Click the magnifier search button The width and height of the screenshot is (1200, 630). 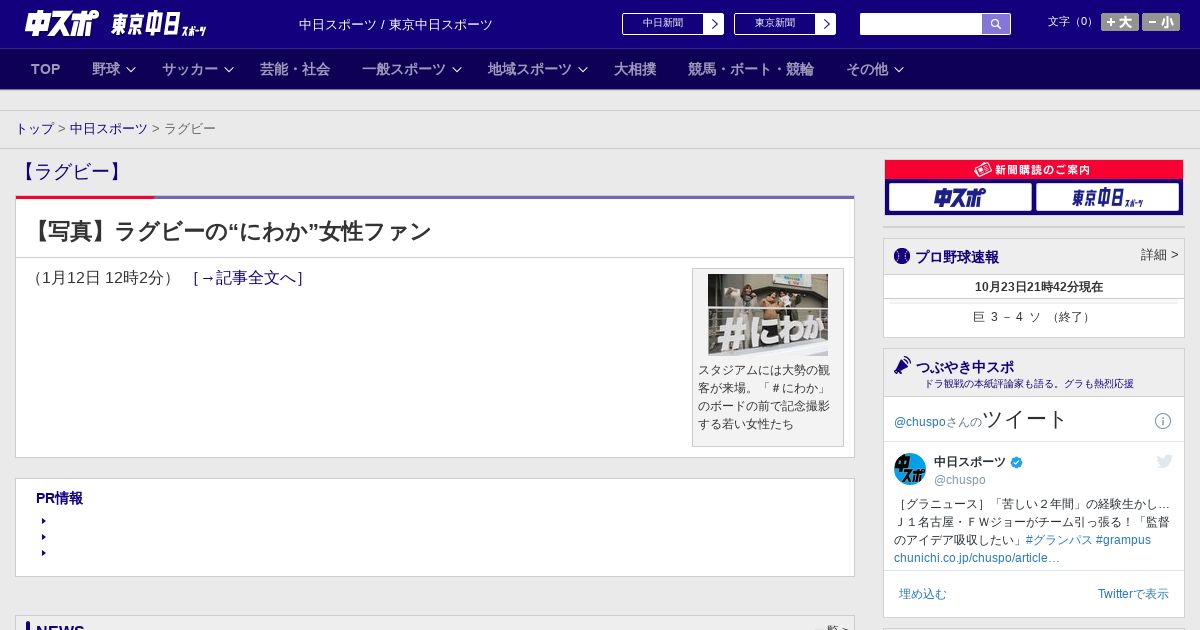[x=996, y=24]
